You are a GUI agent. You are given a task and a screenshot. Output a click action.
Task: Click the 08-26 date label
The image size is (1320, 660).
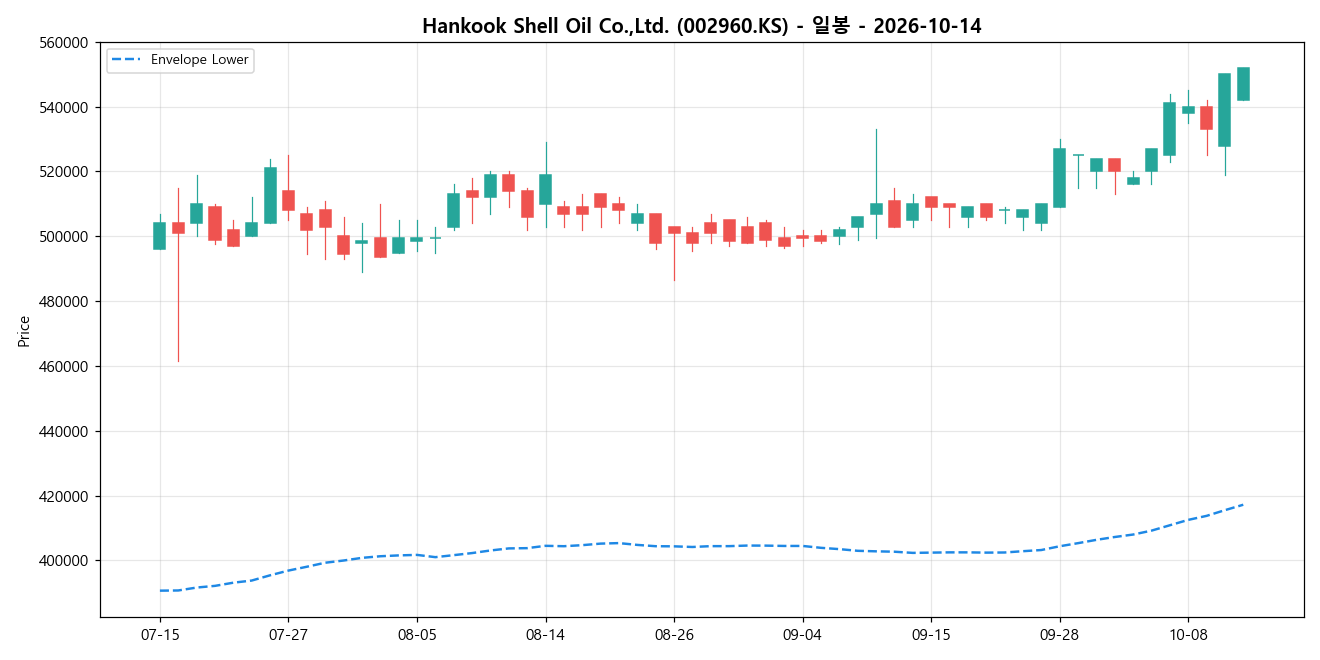(674, 634)
